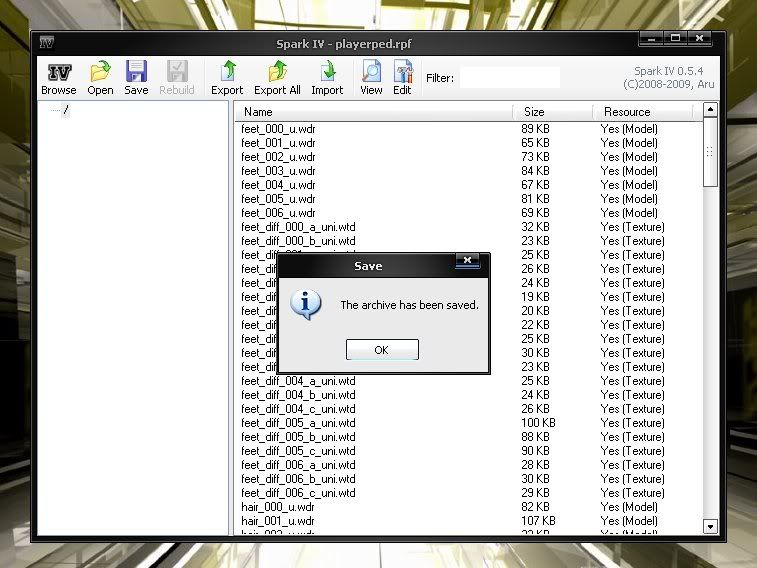Click the Browse IV toolbar icon
The width and height of the screenshot is (757, 568).
(59, 78)
